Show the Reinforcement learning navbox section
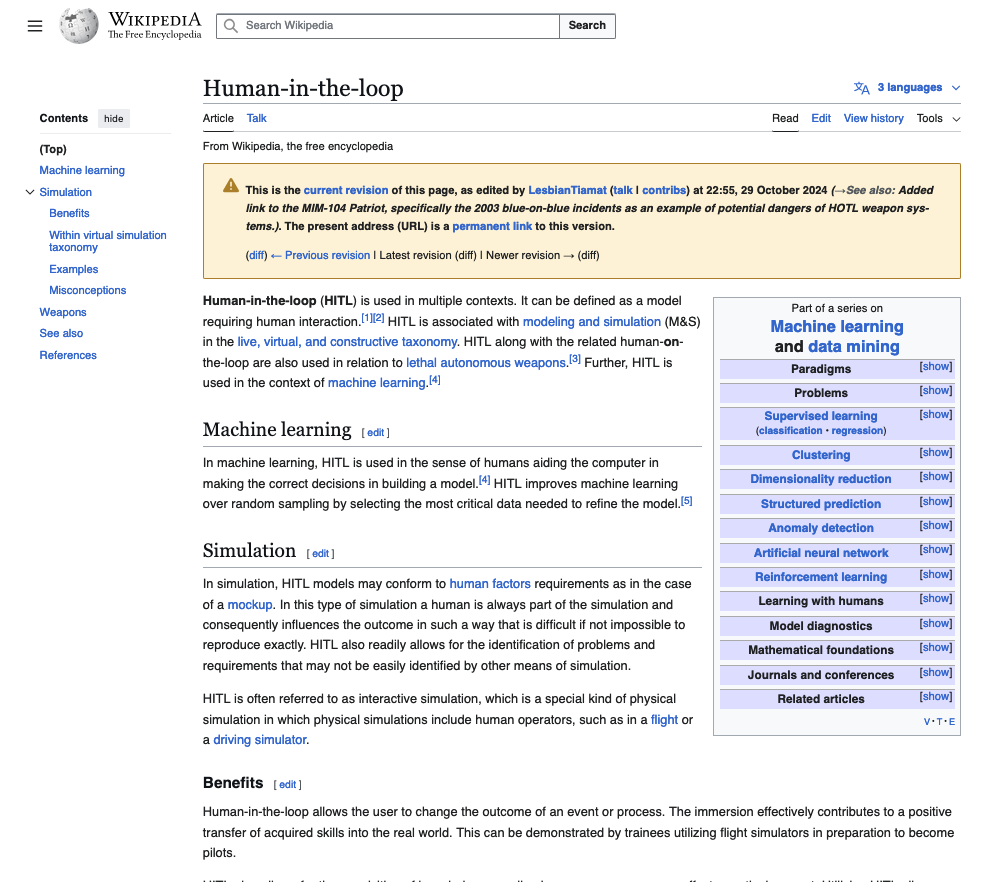The height and width of the screenshot is (882, 985). click(935, 575)
